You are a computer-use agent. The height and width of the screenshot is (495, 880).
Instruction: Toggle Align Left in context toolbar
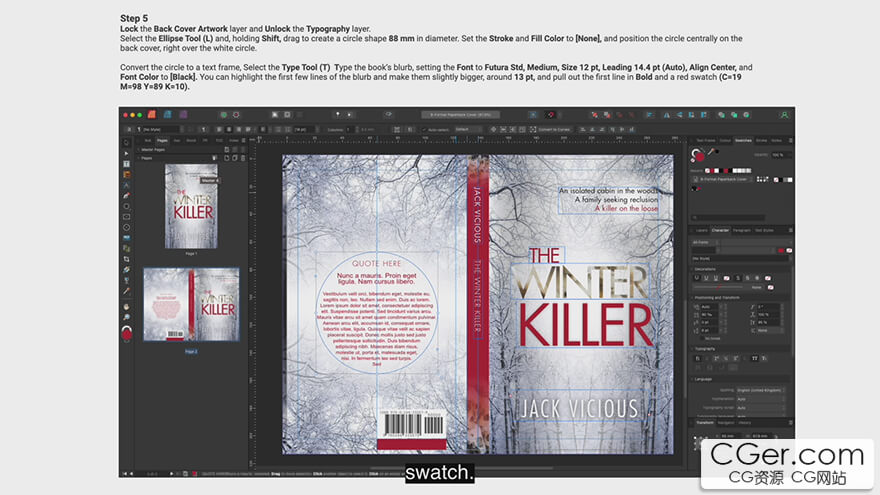point(219,130)
